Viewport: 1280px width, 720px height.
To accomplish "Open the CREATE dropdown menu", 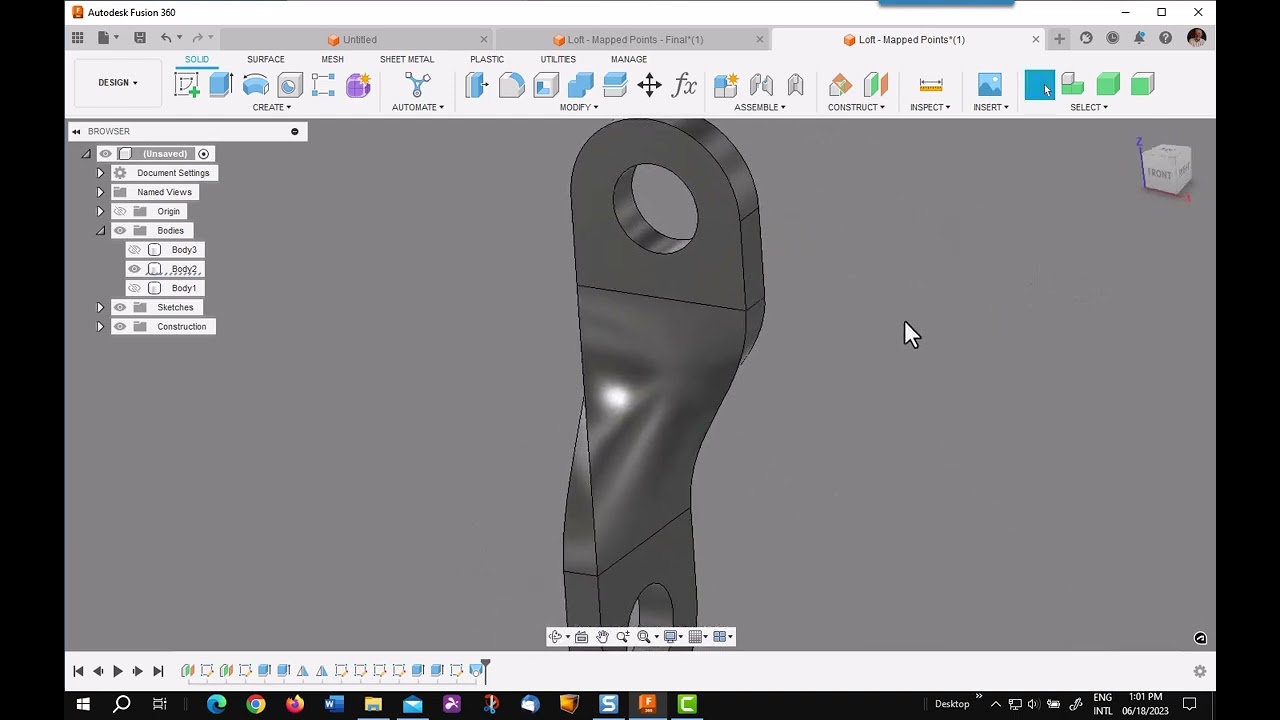I will click(271, 107).
